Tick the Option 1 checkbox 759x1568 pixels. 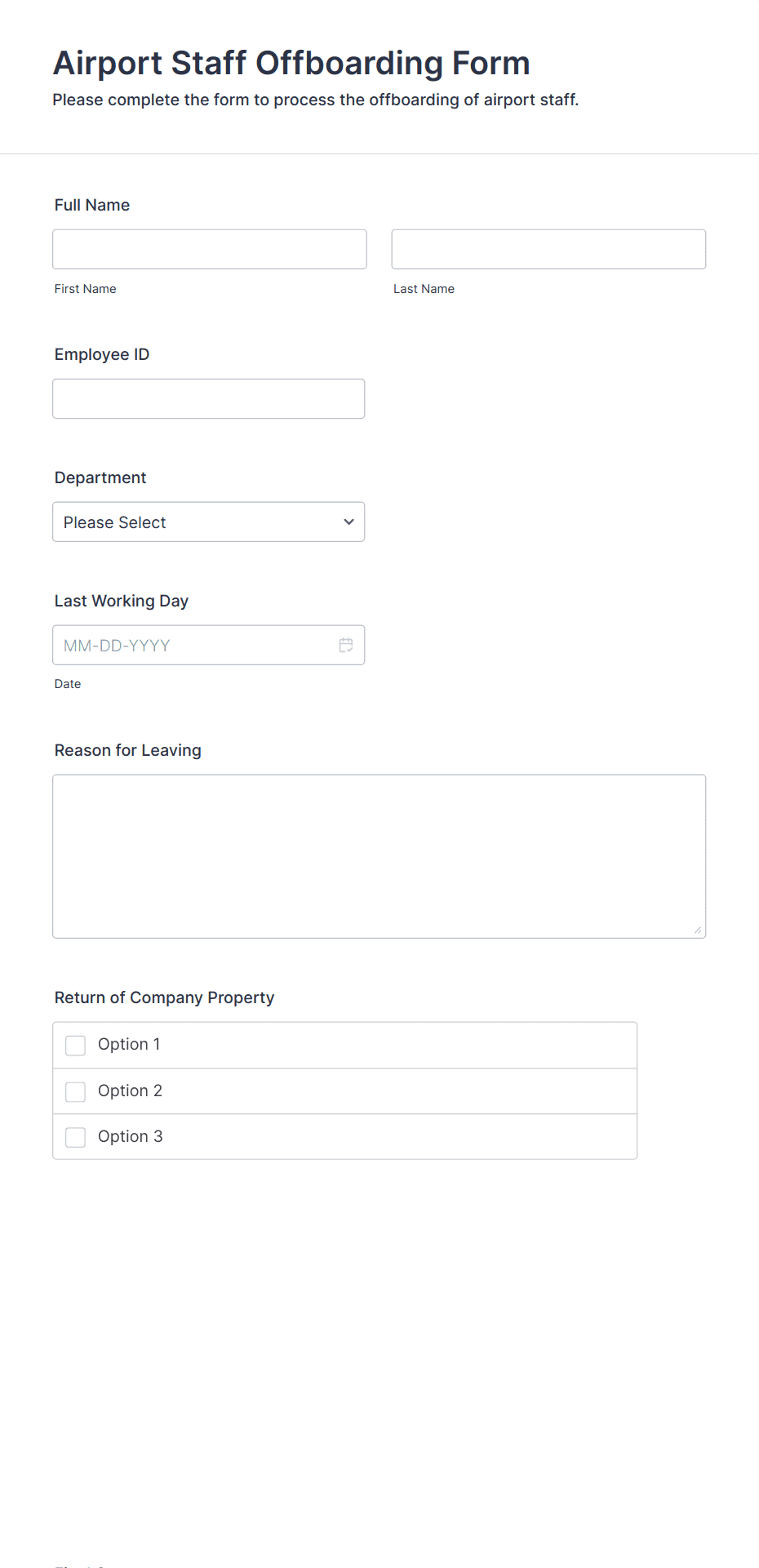pos(75,1046)
